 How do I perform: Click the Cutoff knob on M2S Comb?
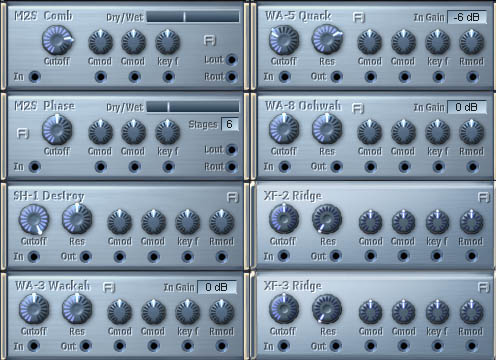(x=57, y=40)
